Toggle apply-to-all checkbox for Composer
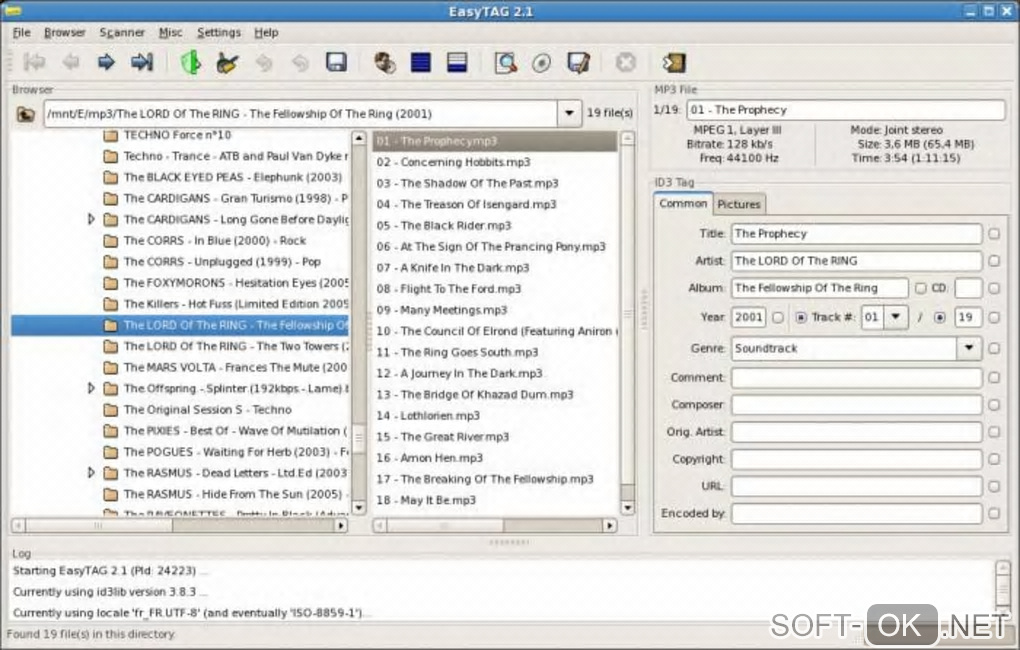The image size is (1020, 650). click(x=994, y=405)
